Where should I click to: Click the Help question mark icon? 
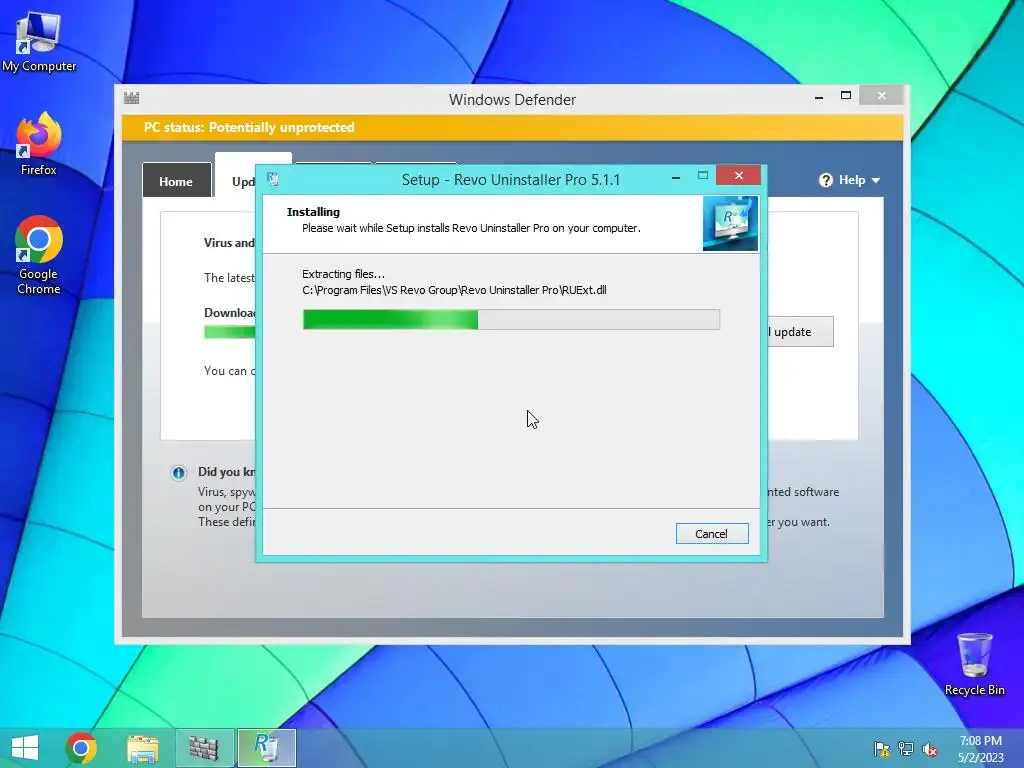coord(825,180)
